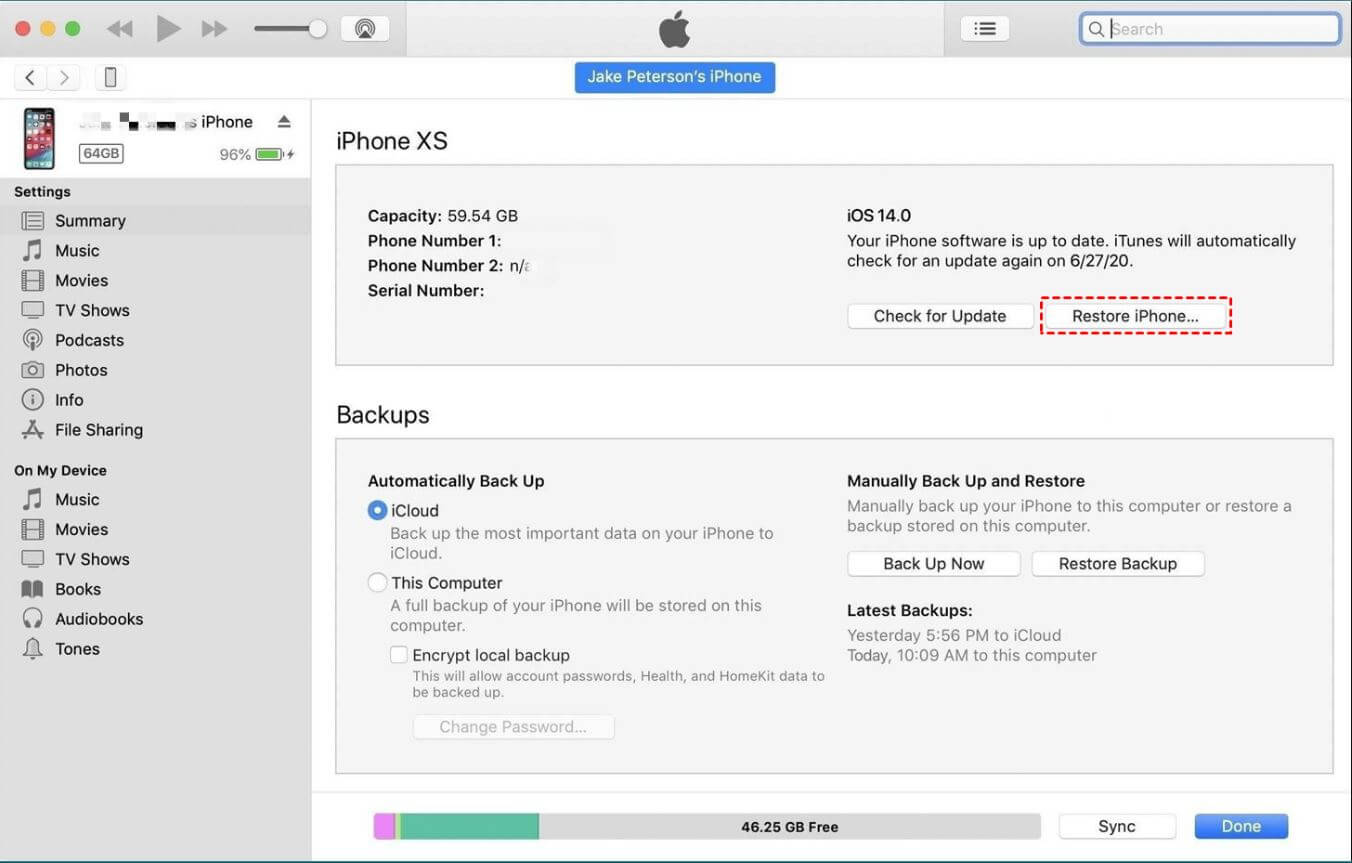Select iCloud automatic backup option

[377, 510]
